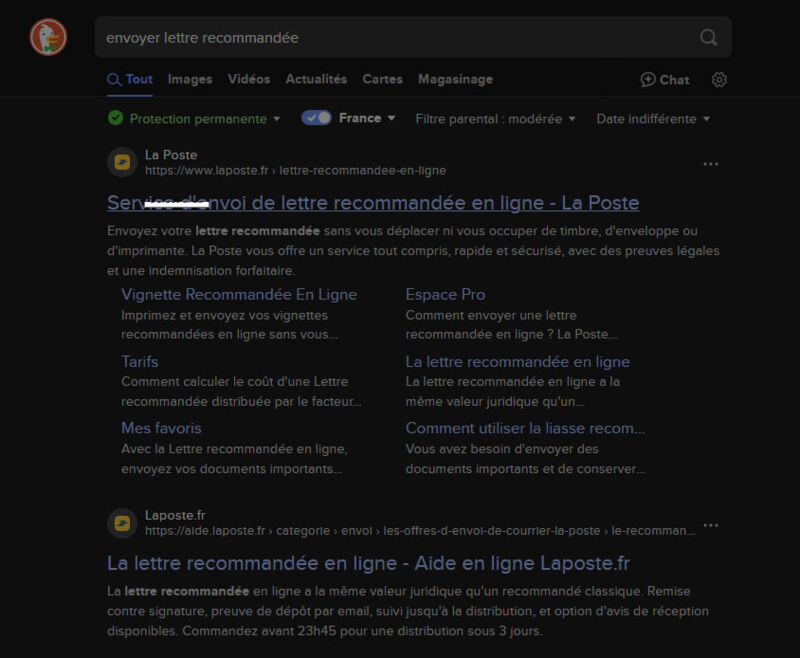The height and width of the screenshot is (658, 800).
Task: Open Vignette Recommandée En Ligne sitelink
Action: pyautogui.click(x=239, y=294)
